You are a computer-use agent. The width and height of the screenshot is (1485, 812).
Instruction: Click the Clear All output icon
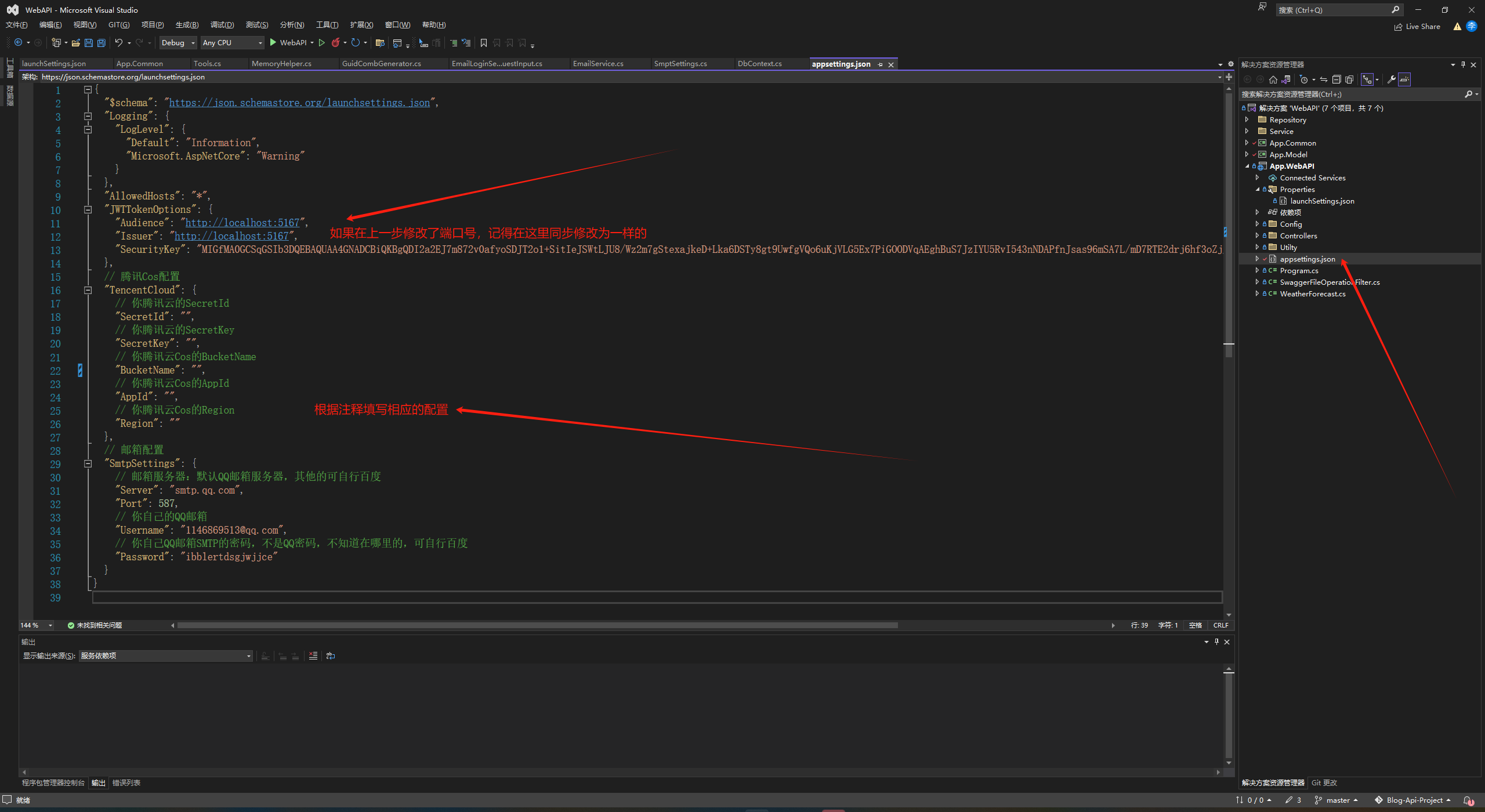313,656
